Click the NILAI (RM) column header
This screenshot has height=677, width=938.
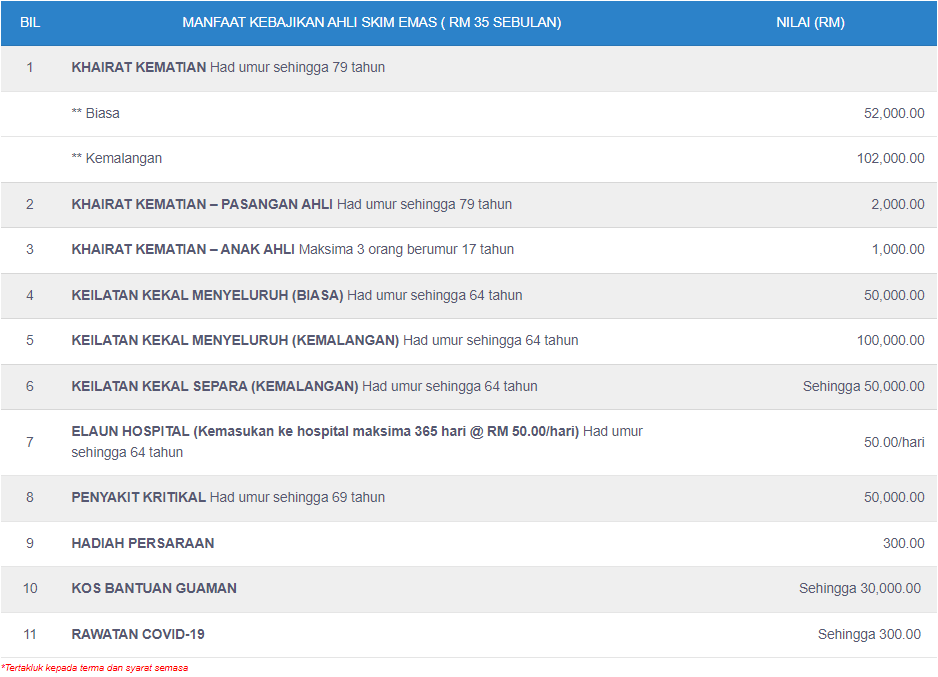(810, 22)
